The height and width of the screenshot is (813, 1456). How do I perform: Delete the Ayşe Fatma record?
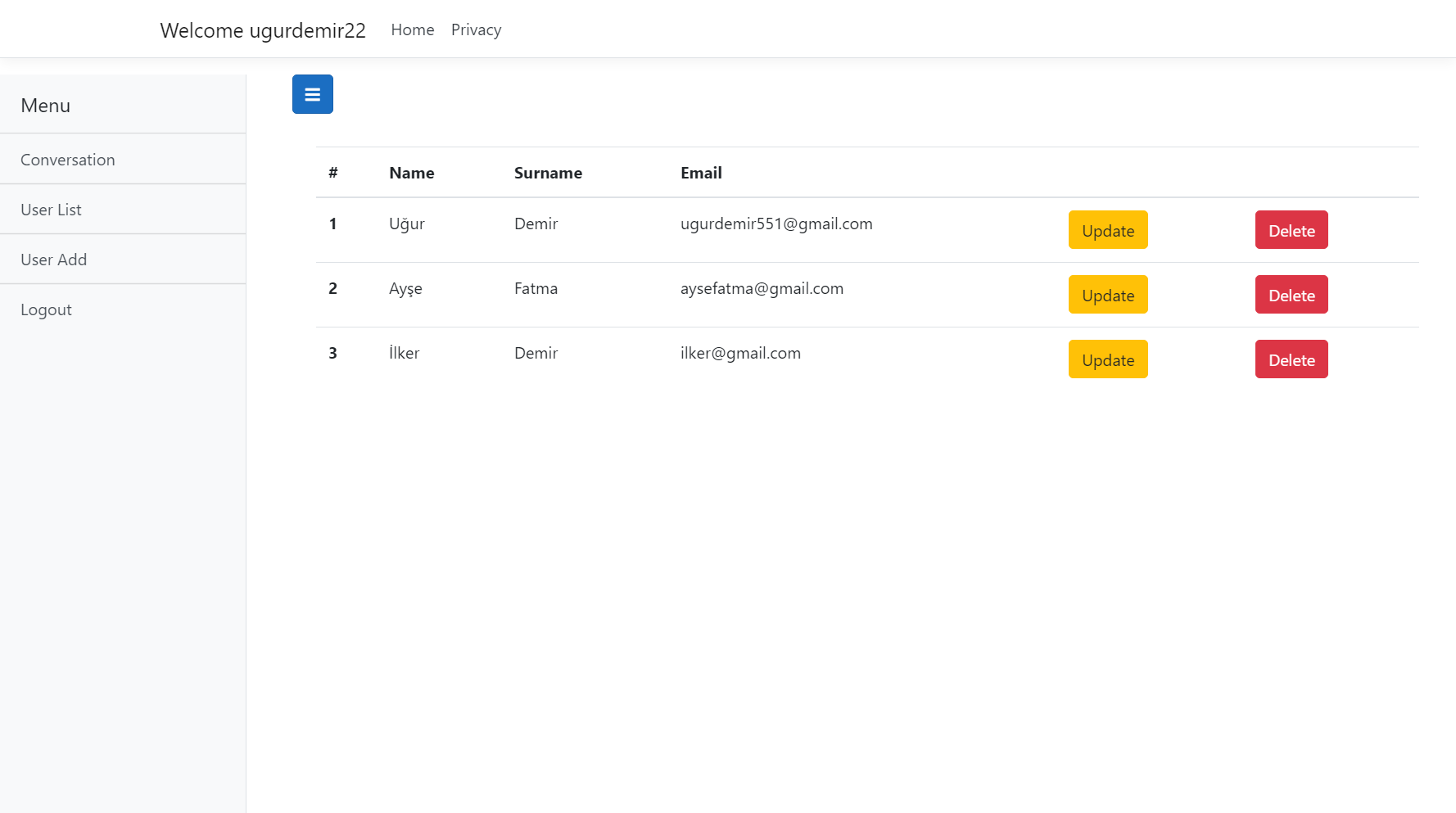click(1291, 295)
